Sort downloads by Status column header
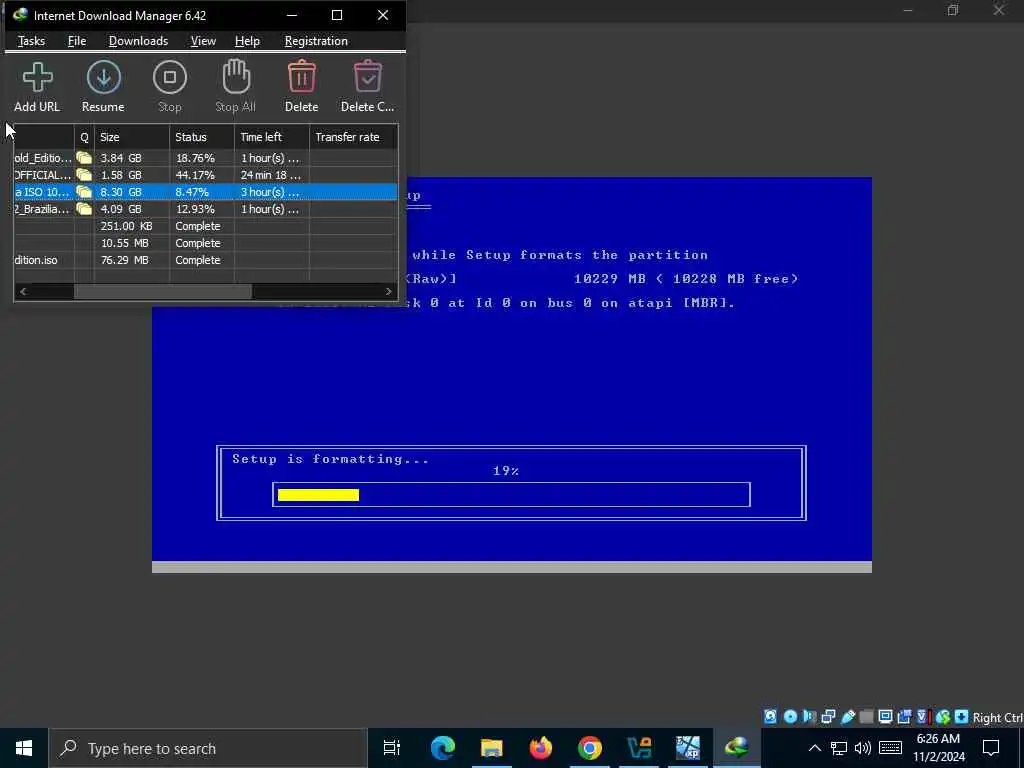The width and height of the screenshot is (1024, 768). pyautogui.click(x=202, y=136)
